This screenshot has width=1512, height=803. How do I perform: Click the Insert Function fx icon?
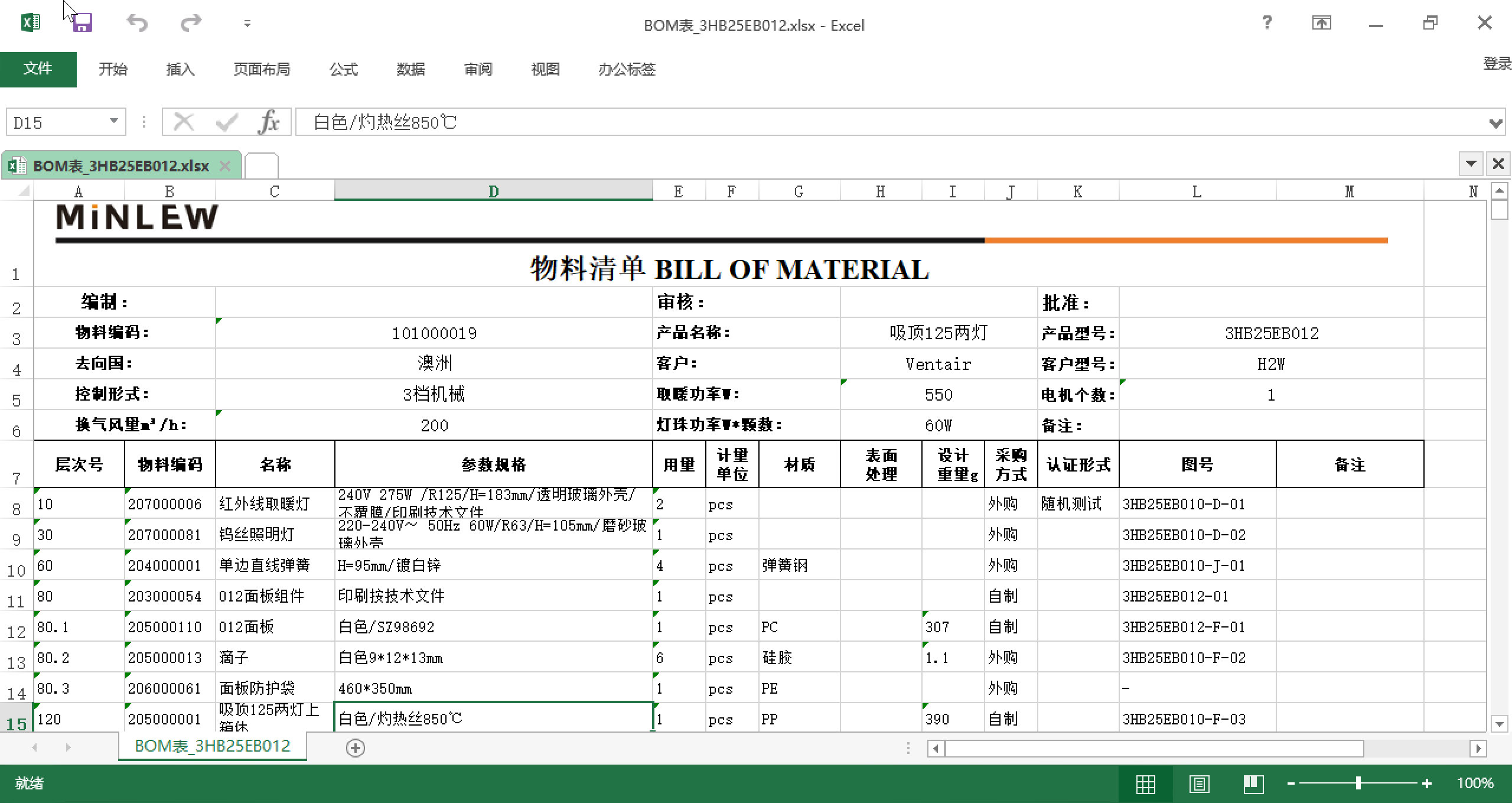click(x=269, y=122)
